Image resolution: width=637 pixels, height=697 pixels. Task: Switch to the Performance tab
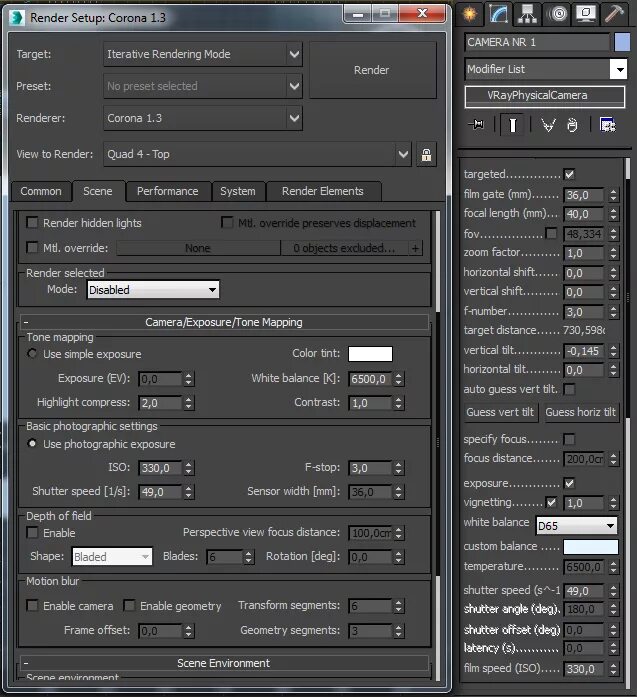point(168,191)
